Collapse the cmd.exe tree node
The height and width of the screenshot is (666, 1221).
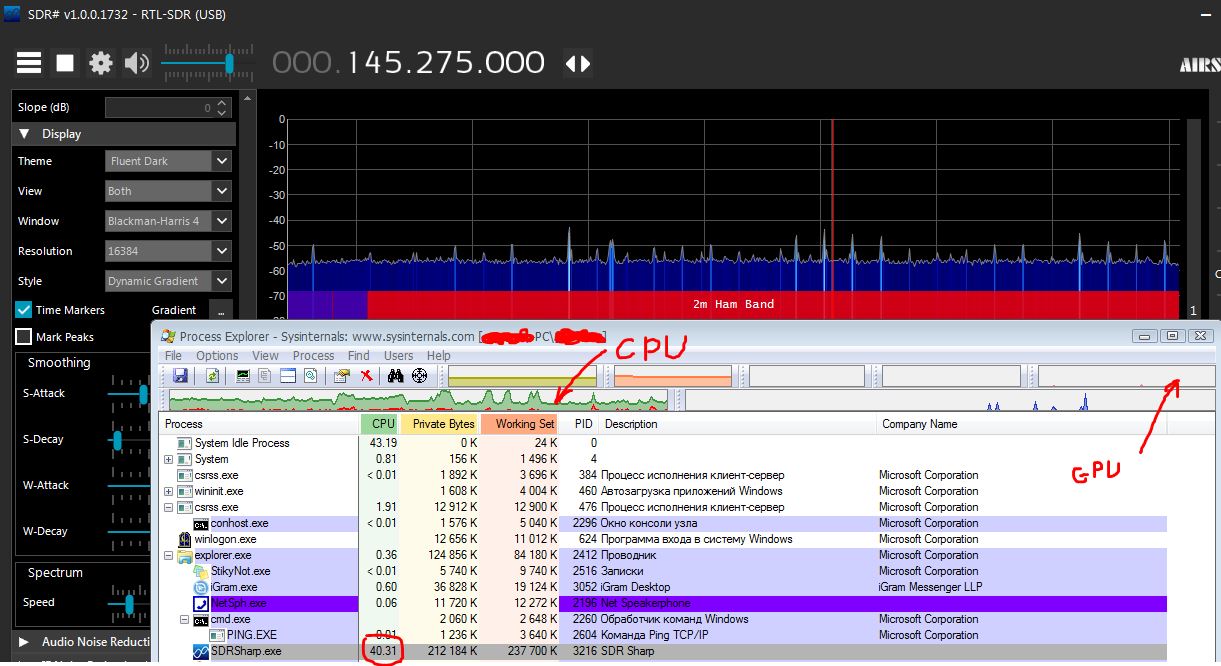coord(185,619)
